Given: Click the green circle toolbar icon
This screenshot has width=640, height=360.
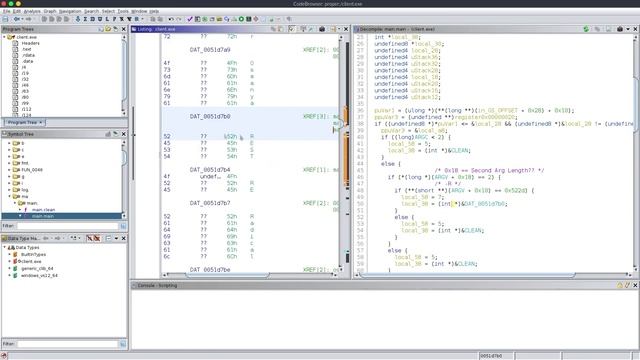Looking at the screenshot, I should point(241,19).
